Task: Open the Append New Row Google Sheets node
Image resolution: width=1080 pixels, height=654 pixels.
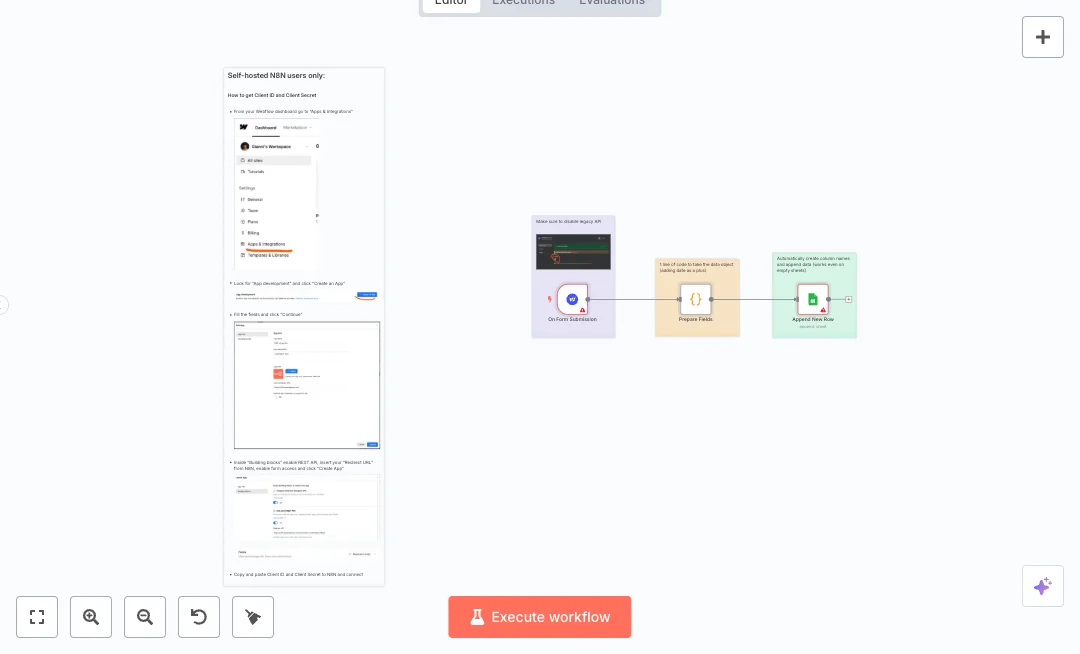Action: [813, 297]
